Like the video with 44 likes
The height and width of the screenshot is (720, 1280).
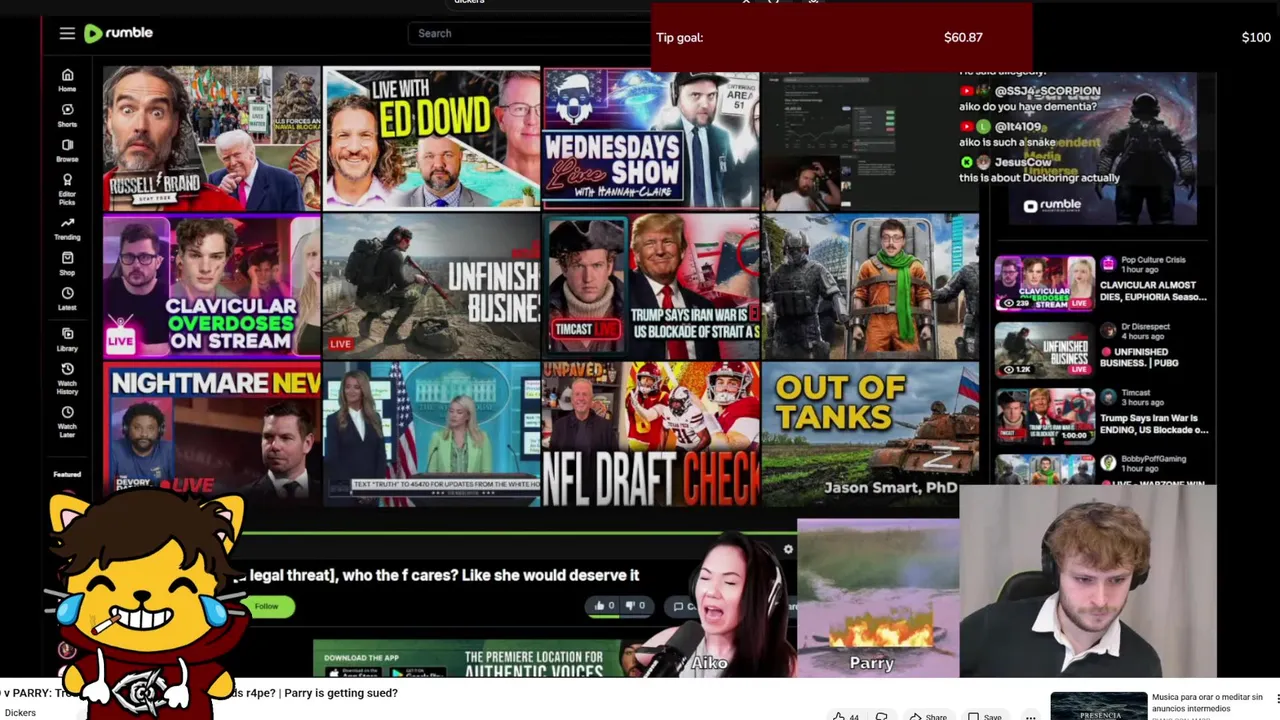pos(846,716)
